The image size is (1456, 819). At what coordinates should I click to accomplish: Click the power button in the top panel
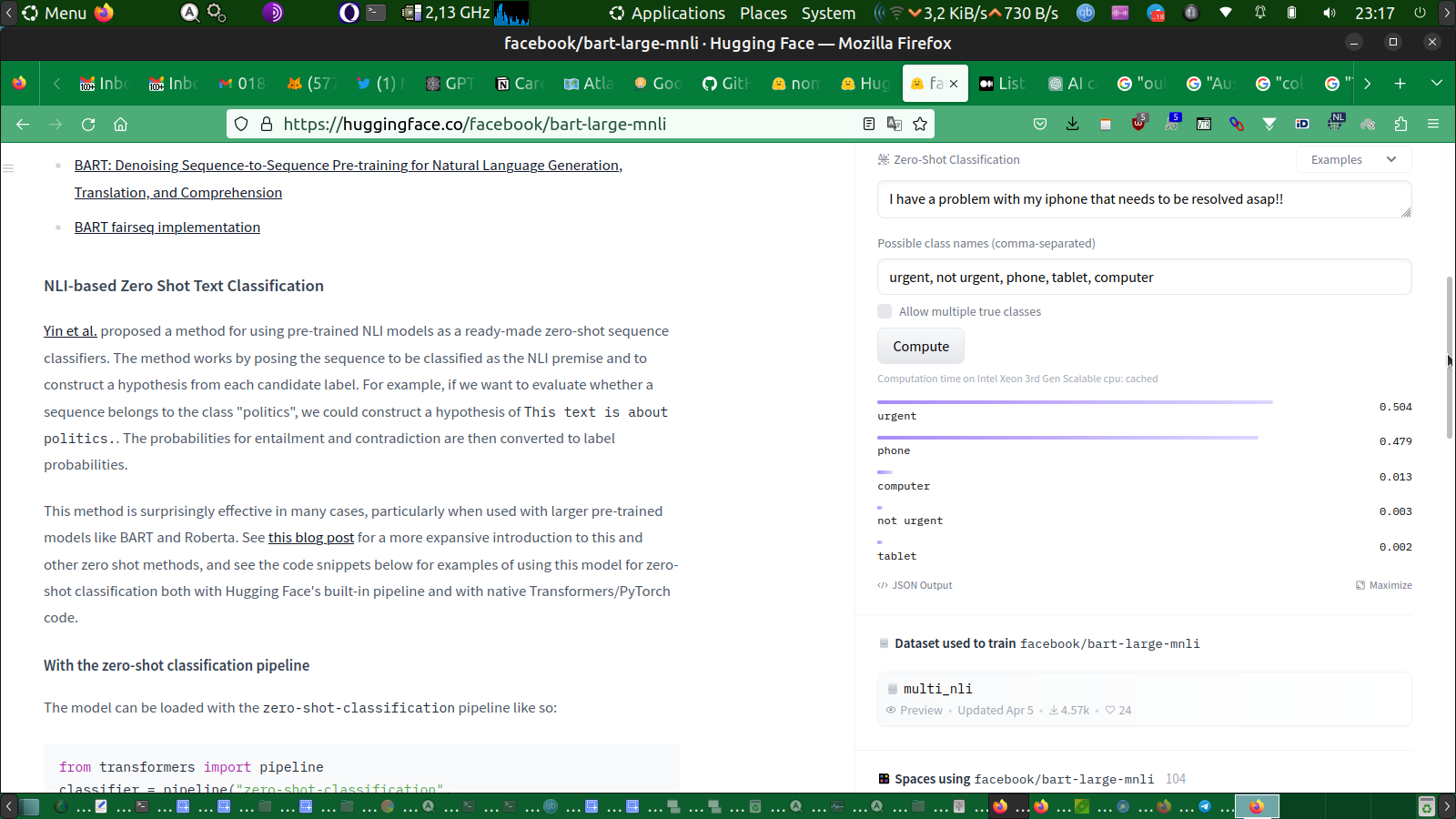(1420, 13)
